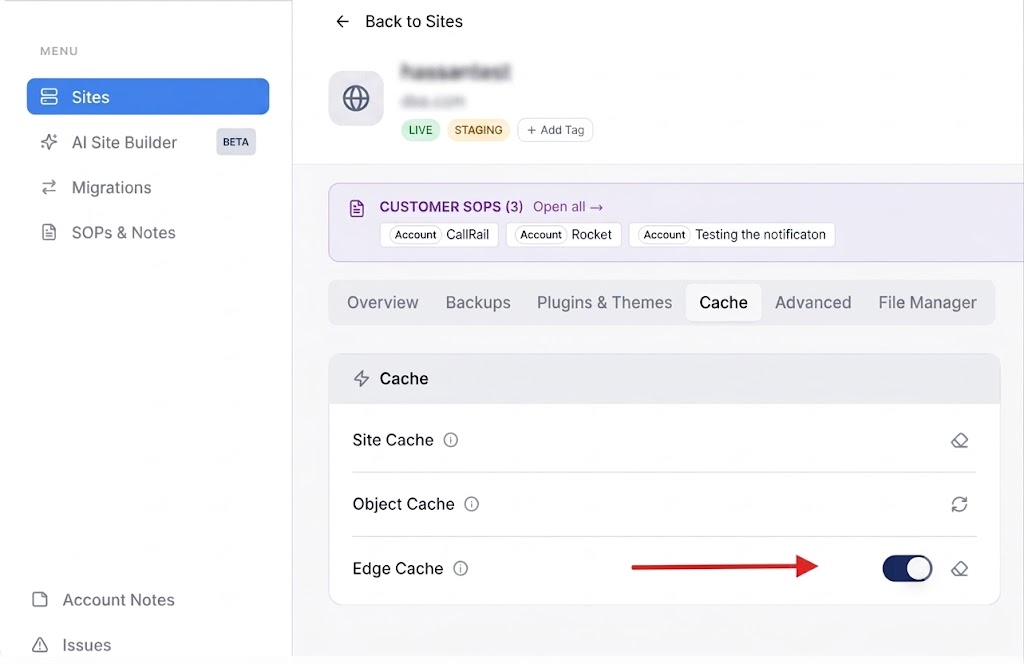Clear the Site Cache
This screenshot has height=664, width=1024.
959,441
